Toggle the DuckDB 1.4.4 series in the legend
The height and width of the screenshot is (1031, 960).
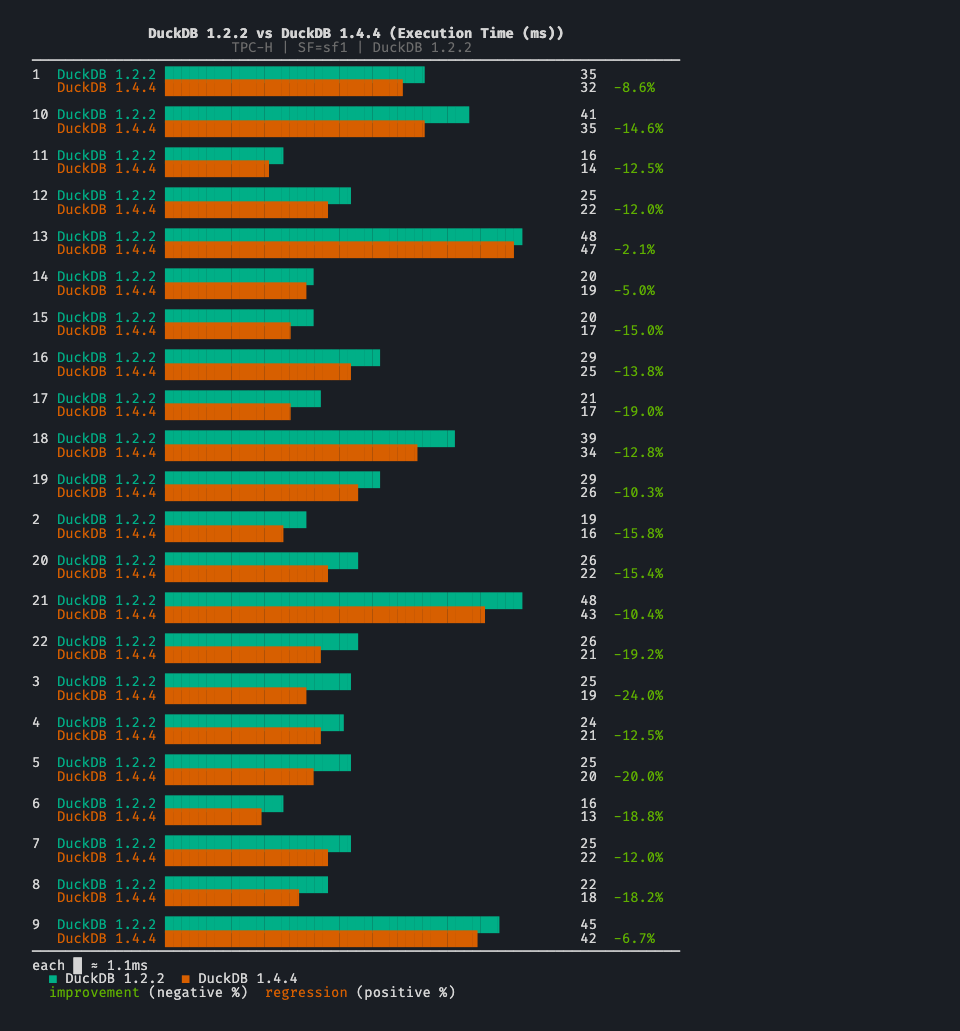tap(250, 978)
